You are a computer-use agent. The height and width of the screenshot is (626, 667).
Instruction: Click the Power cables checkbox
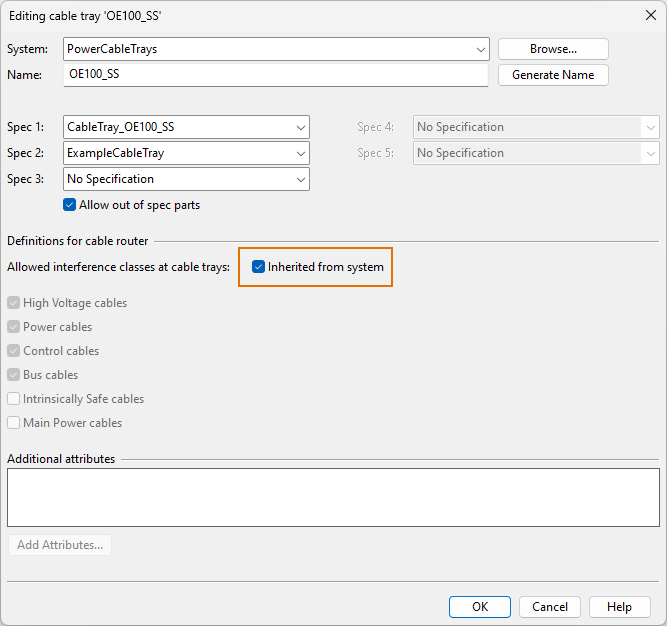coord(14,327)
